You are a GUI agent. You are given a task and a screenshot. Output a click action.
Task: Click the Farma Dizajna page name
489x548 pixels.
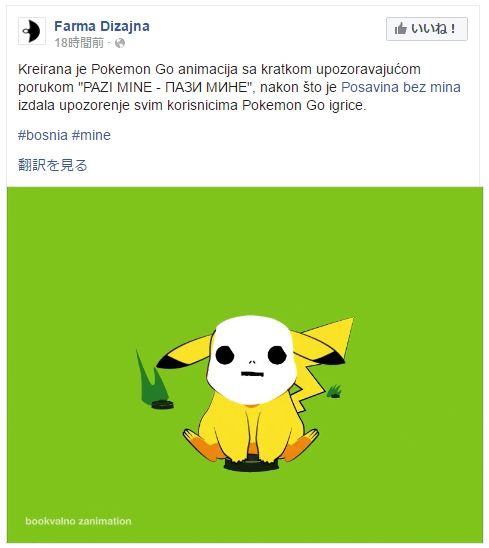click(102, 26)
